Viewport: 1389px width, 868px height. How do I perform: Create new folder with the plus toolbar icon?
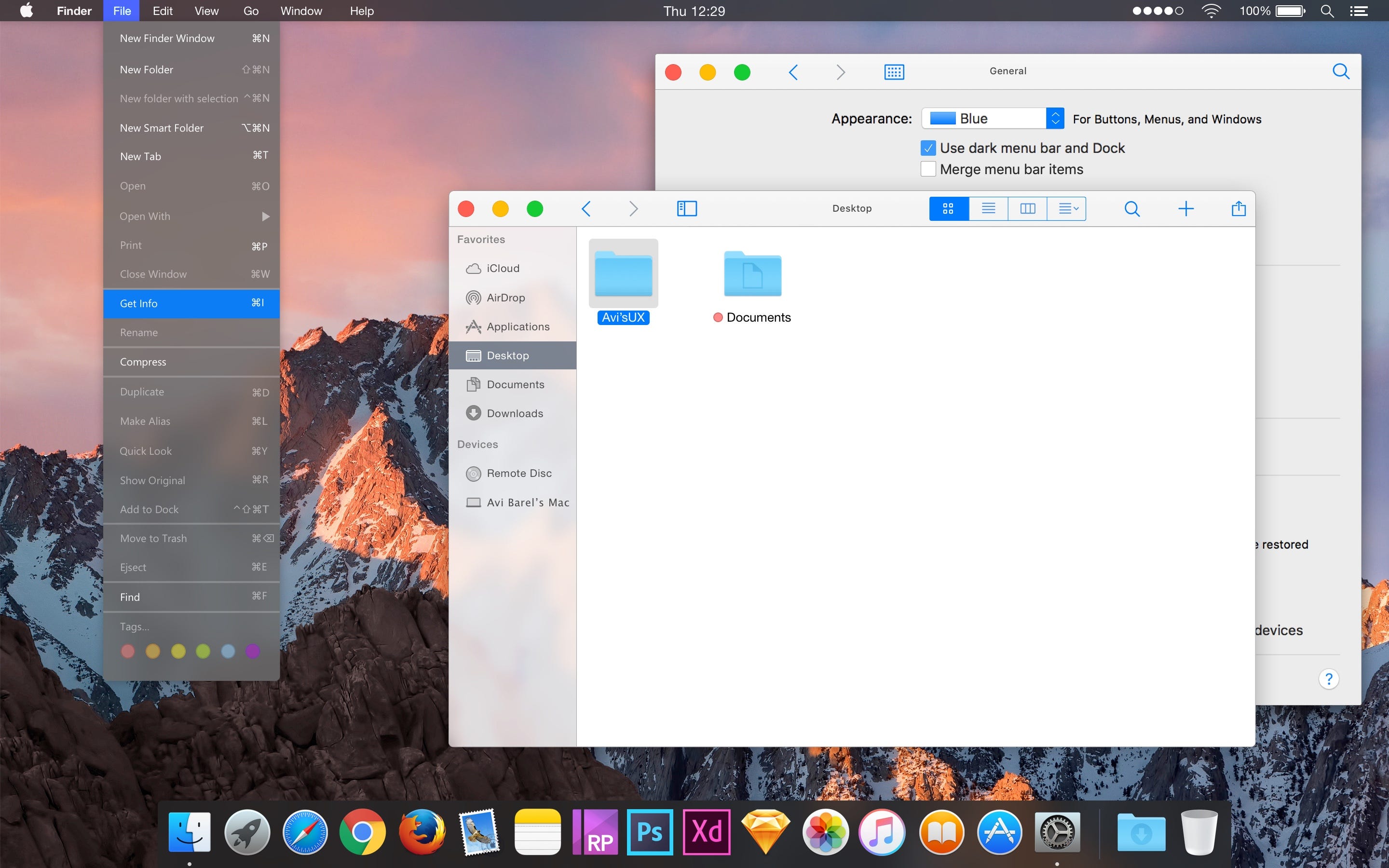point(1186,208)
